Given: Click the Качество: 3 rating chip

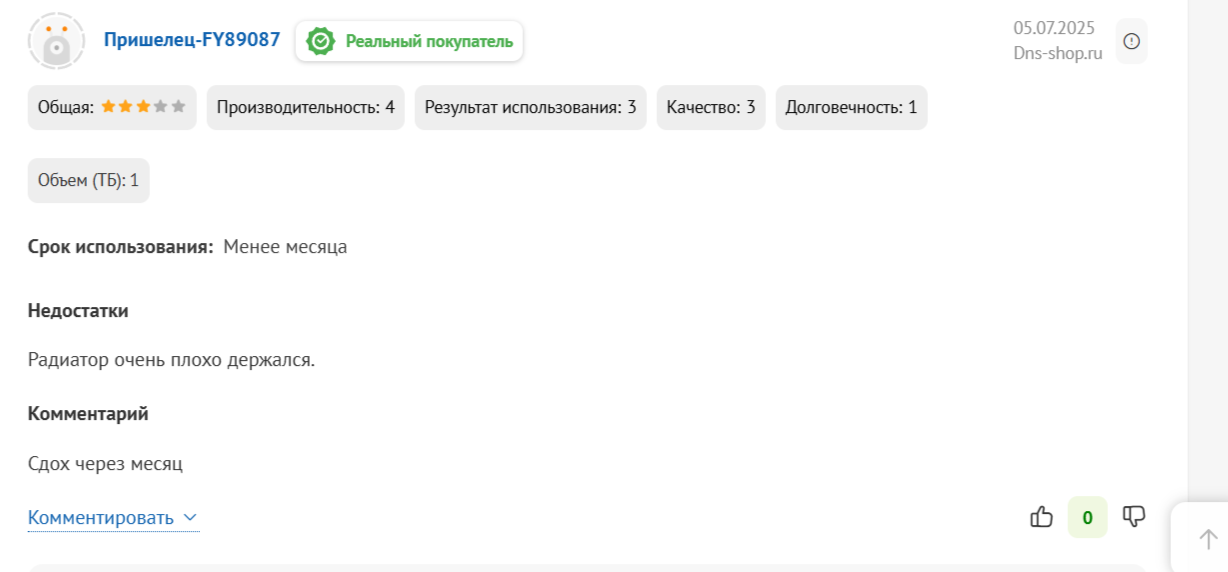Looking at the screenshot, I should click(711, 107).
